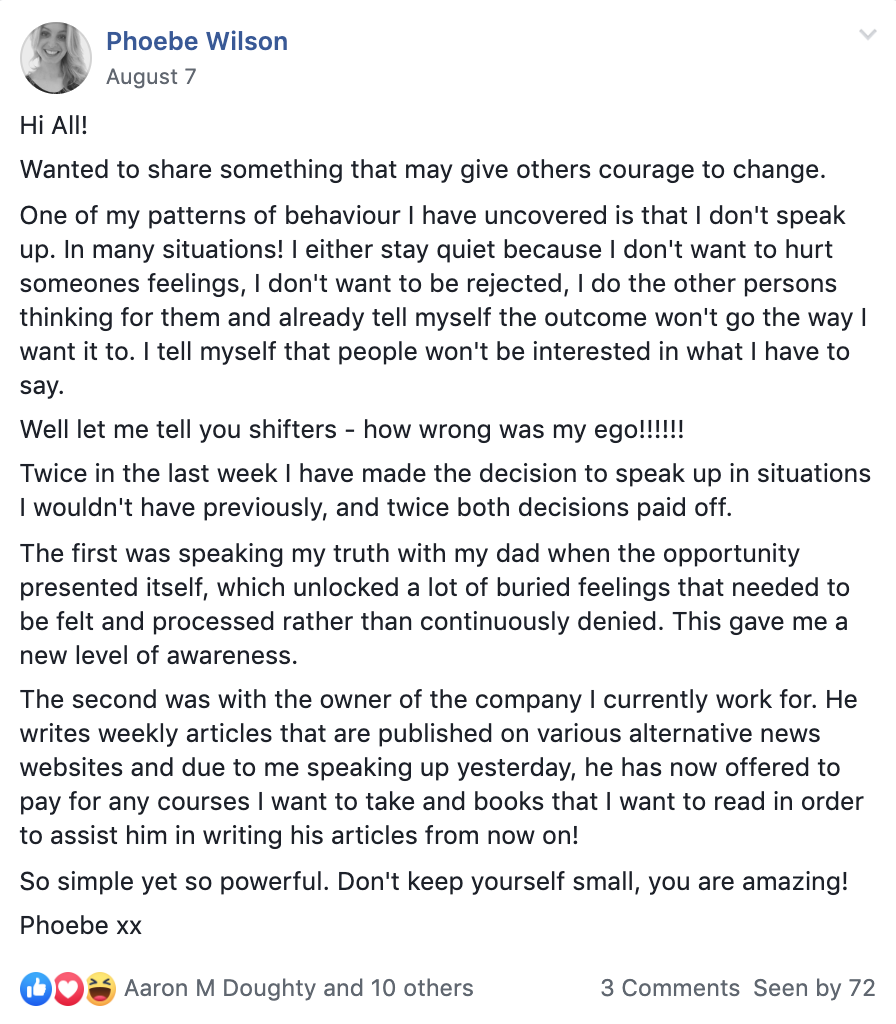Open Phoebe Wilson's profile picture

pyautogui.click(x=56, y=58)
